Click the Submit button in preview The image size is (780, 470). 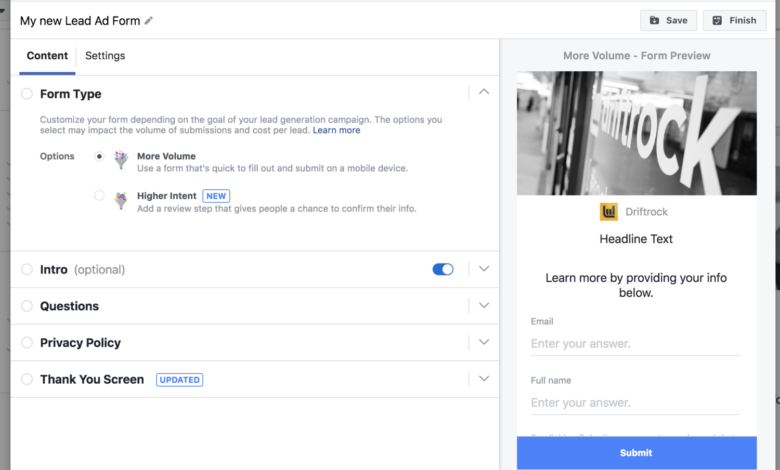coord(637,453)
